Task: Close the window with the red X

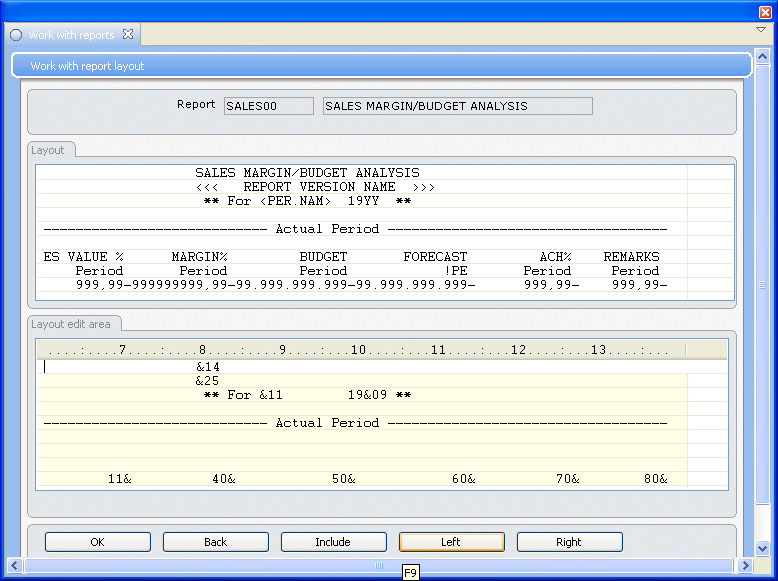Action: pos(765,11)
